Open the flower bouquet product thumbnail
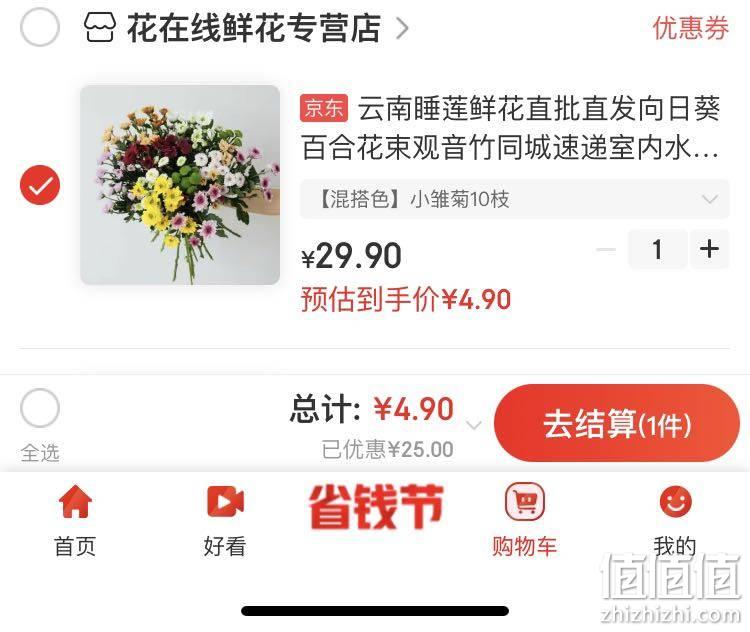Image resolution: width=750 pixels, height=632 pixels. (x=180, y=185)
